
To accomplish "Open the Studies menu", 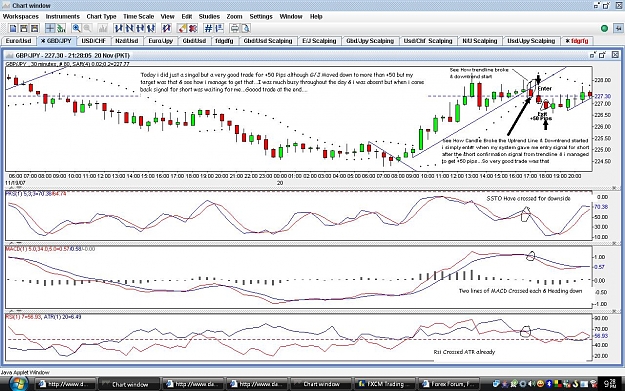I will click(x=209, y=16).
